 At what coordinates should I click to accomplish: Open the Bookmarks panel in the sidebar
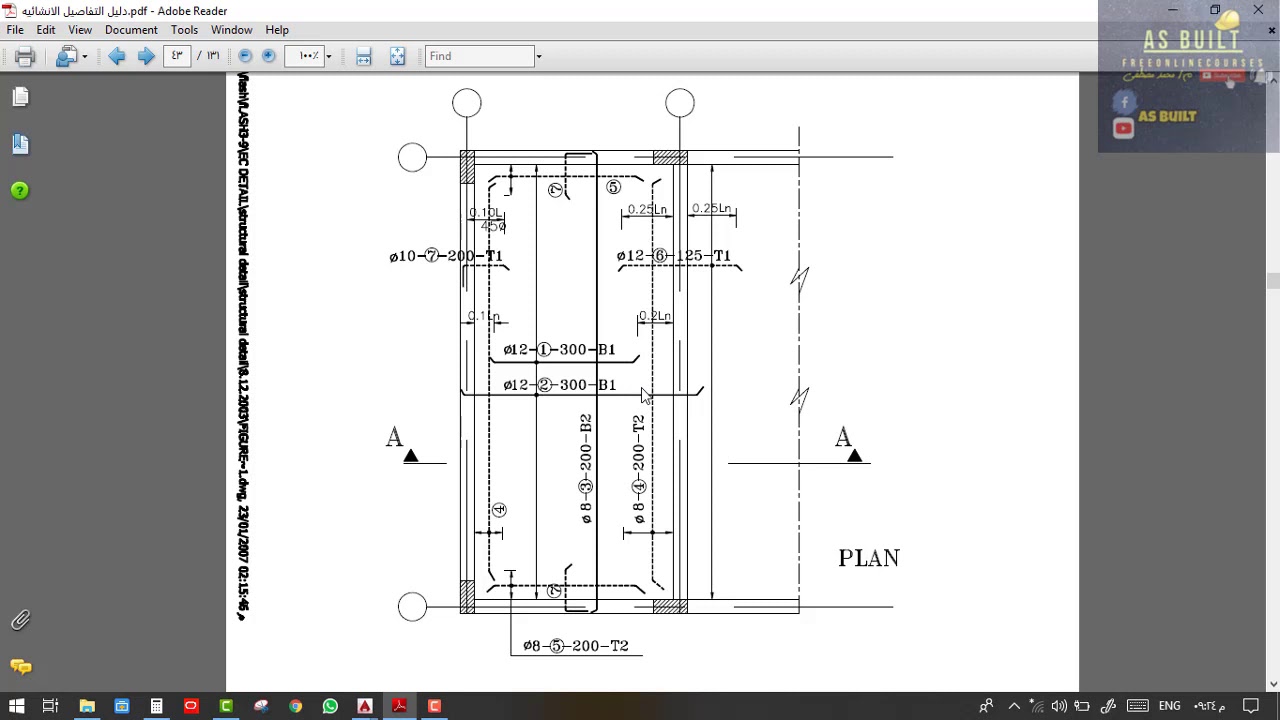click(x=20, y=144)
